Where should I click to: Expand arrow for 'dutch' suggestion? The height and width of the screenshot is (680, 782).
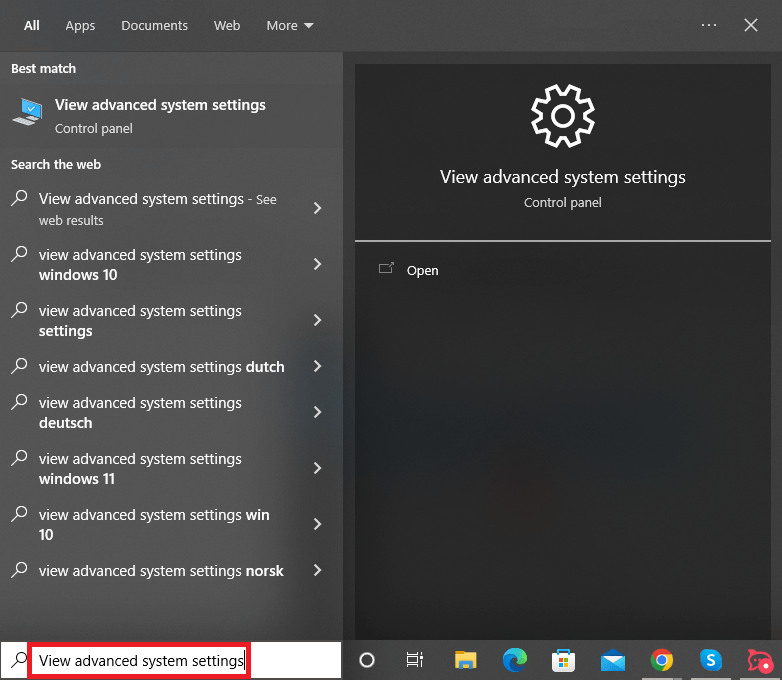317,366
